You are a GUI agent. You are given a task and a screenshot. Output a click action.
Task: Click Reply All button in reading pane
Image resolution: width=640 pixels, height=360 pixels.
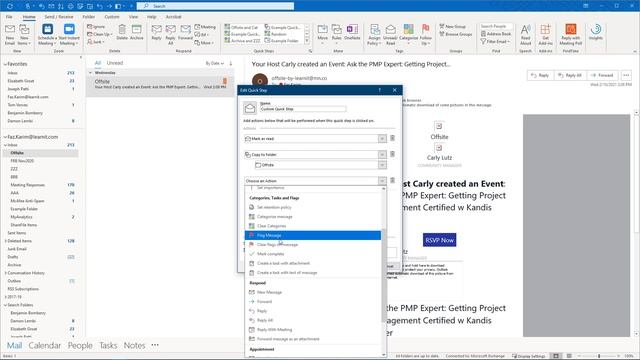coord(570,76)
